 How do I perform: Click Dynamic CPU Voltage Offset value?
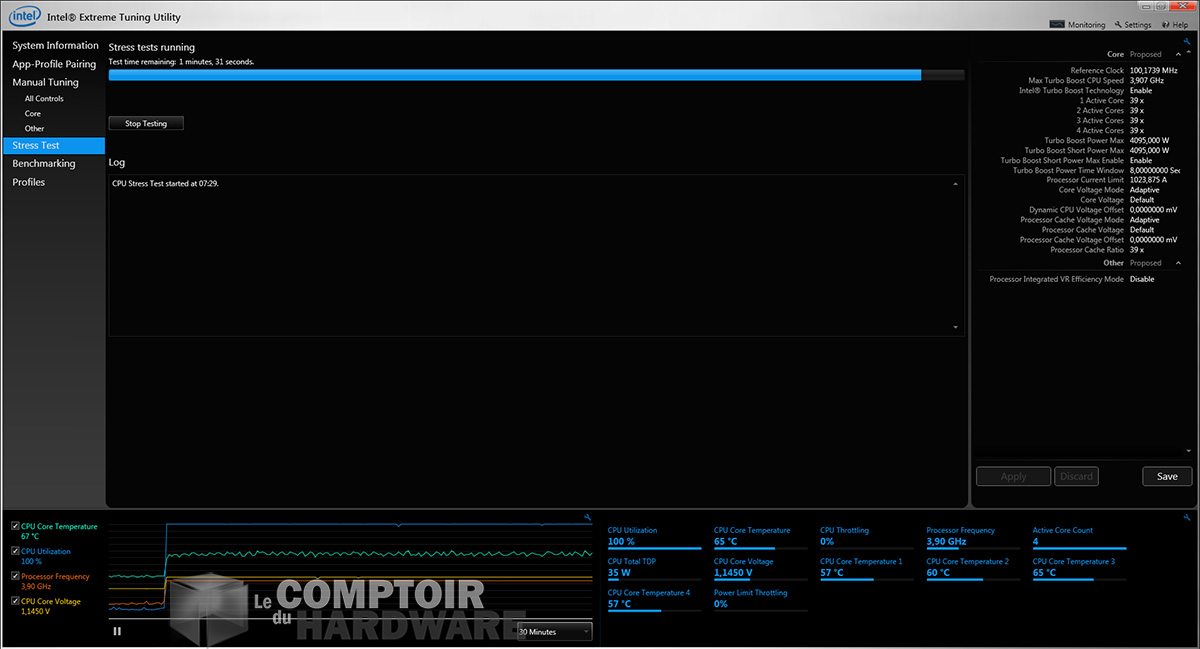[1154, 210]
